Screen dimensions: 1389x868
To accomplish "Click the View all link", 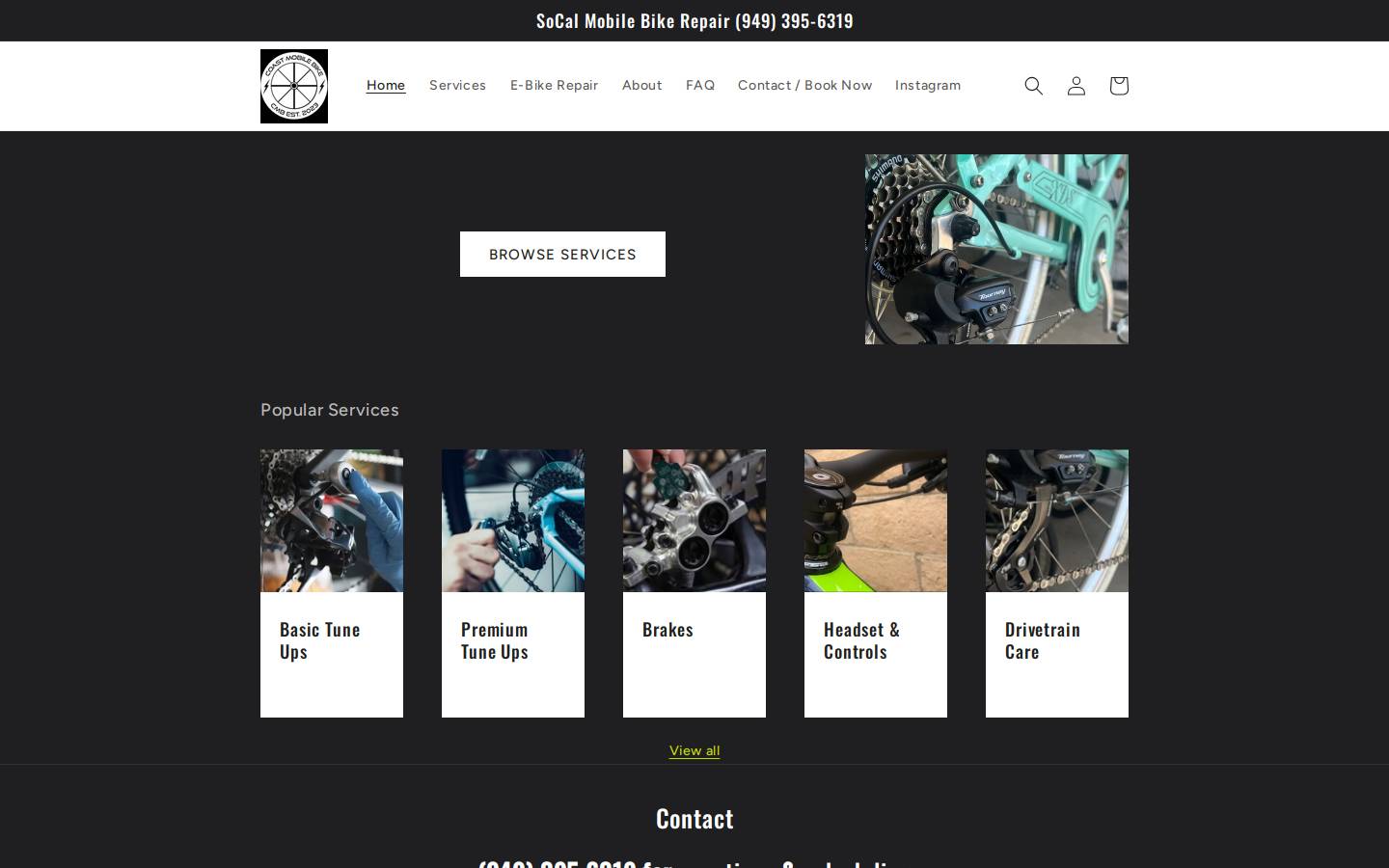I will tap(694, 750).
